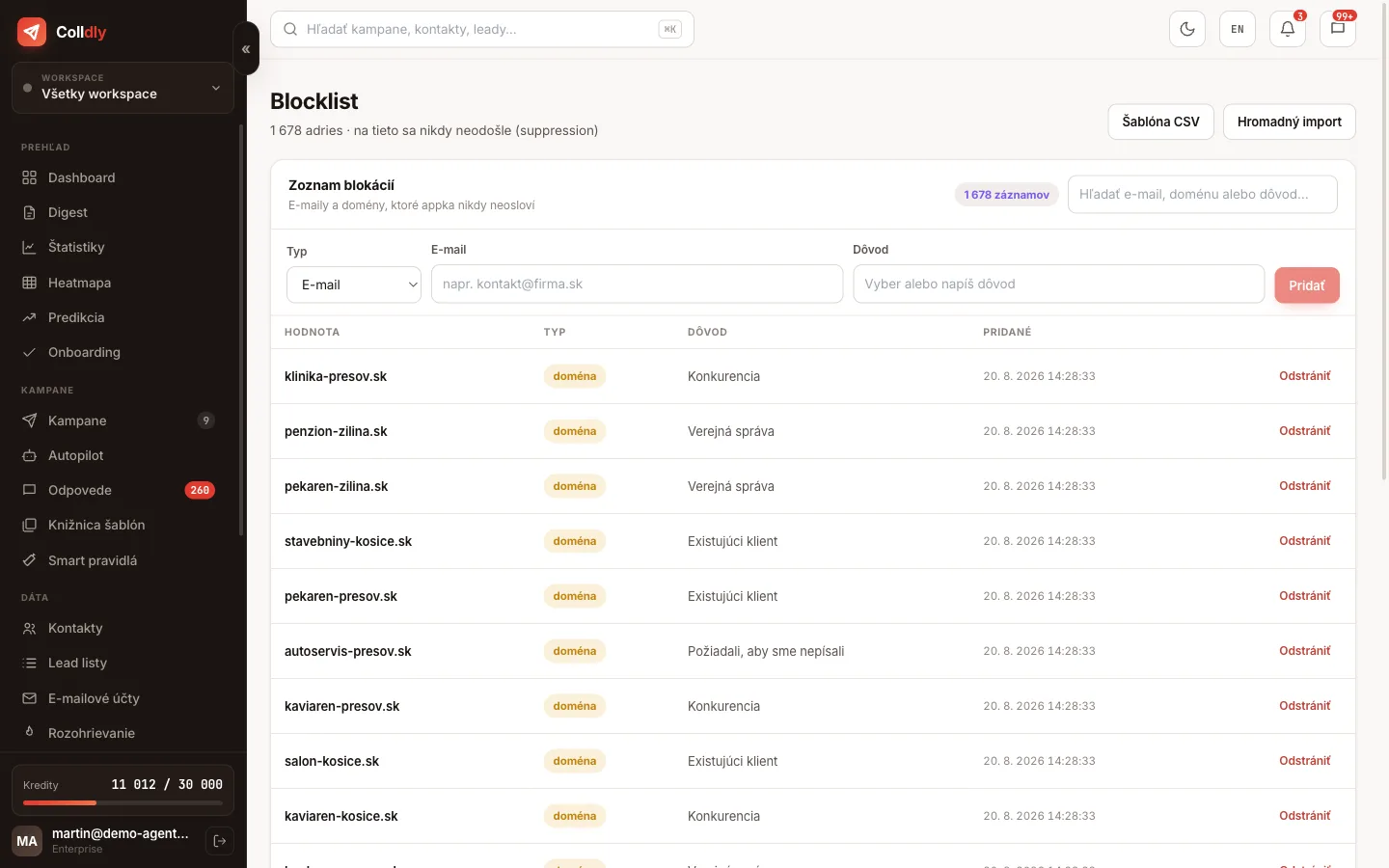Focus the global search field

coord(482,29)
